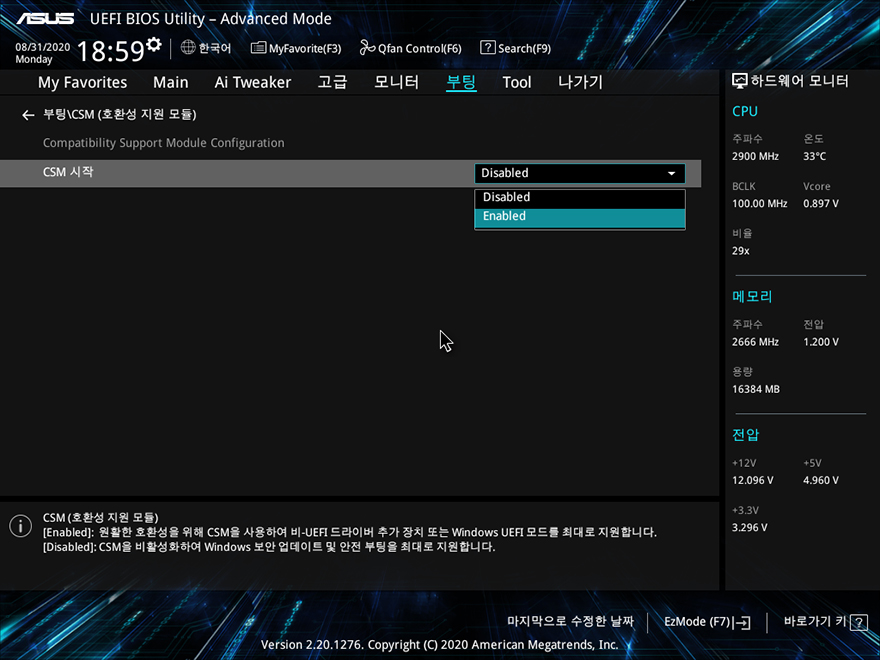Screen dimensions: 880x660
Task: Click the 4.960 V value
Action: [821, 480]
